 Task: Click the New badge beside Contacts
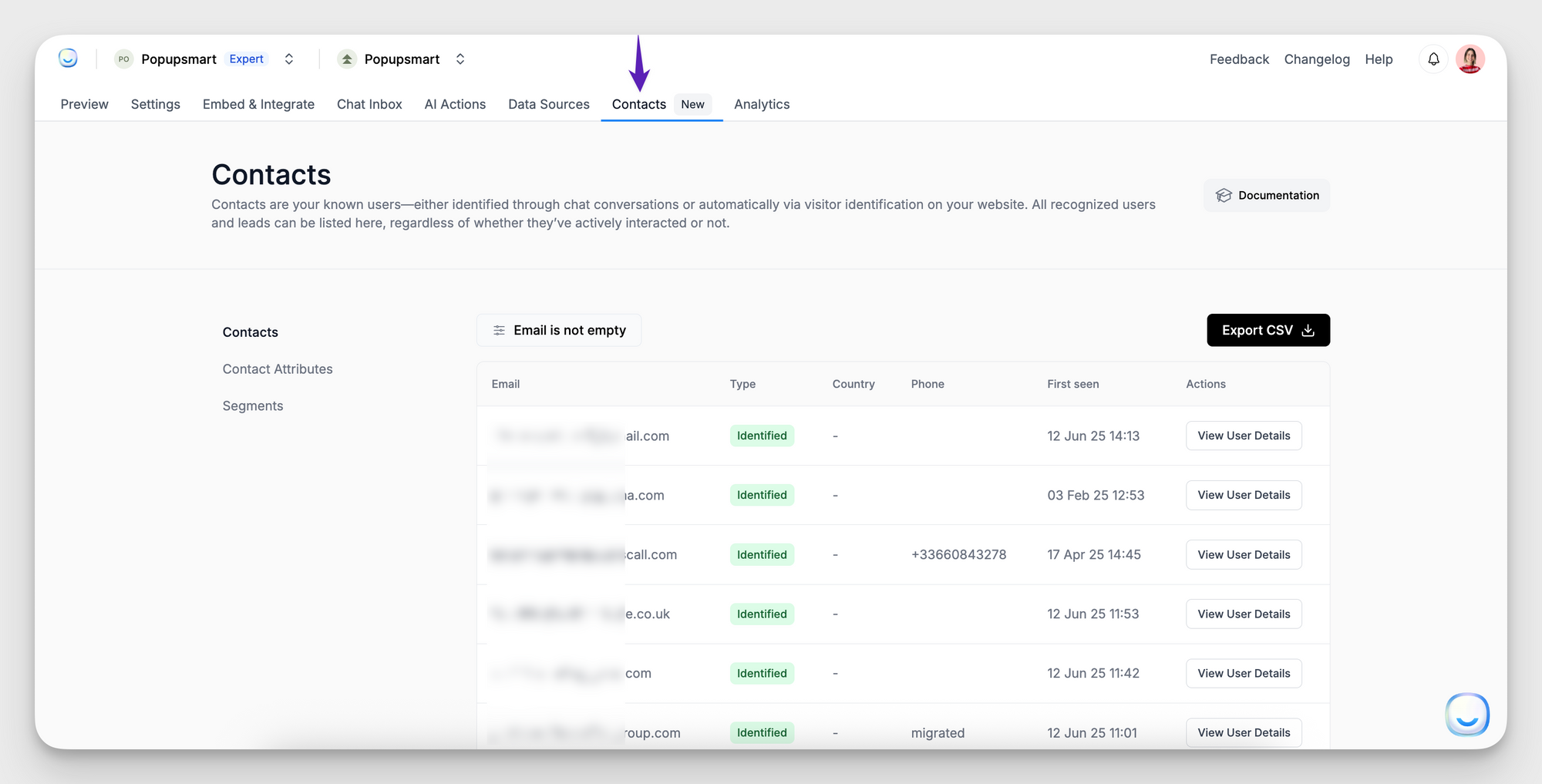[693, 104]
